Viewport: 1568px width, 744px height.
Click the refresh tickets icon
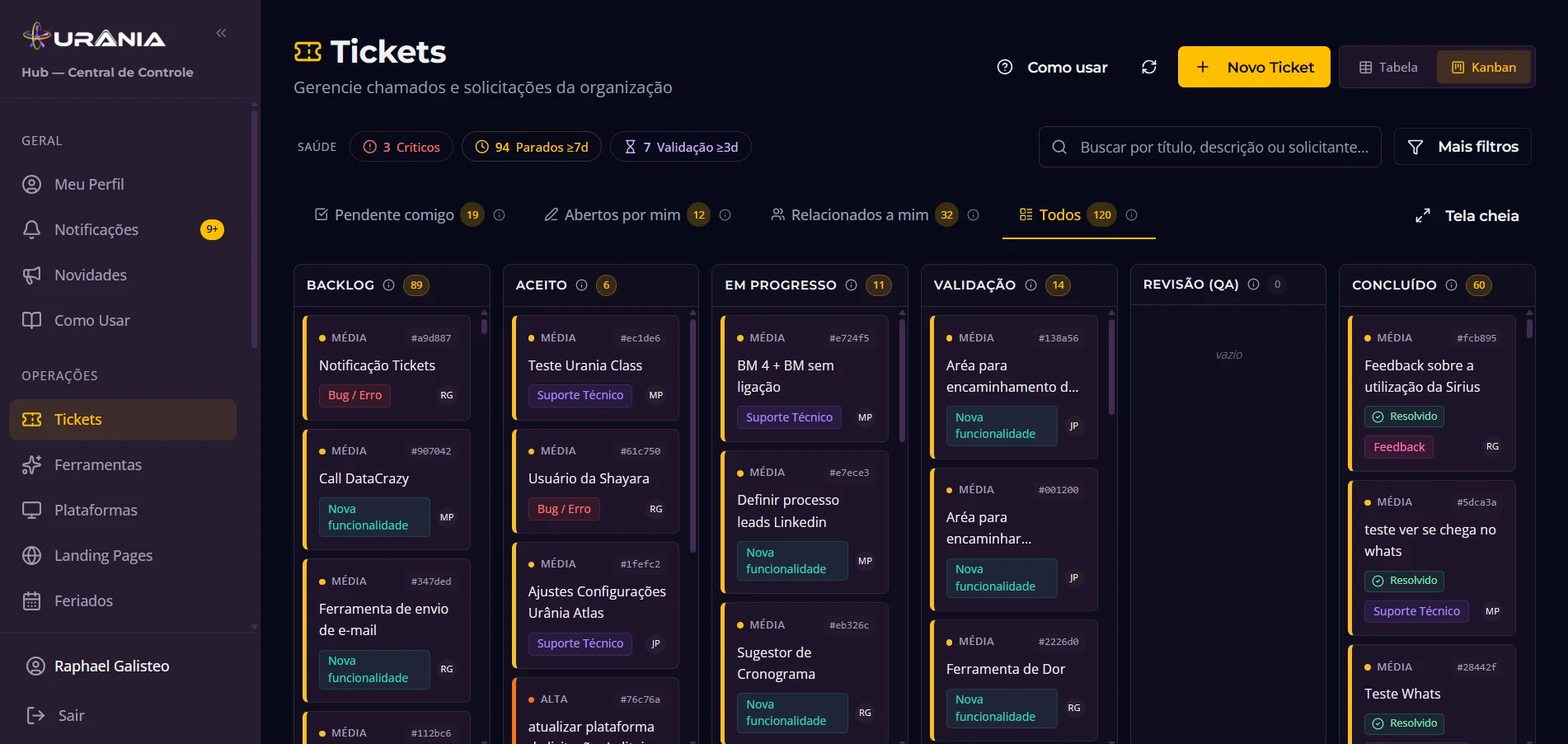(1149, 67)
